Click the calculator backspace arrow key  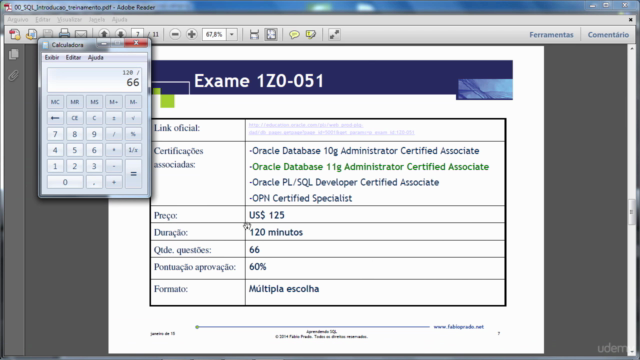(x=55, y=118)
